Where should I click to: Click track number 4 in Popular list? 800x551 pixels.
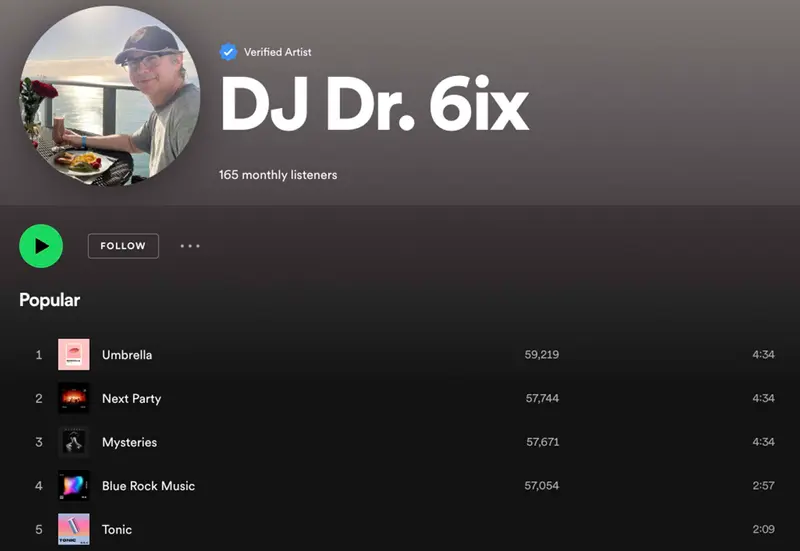[x=39, y=486]
